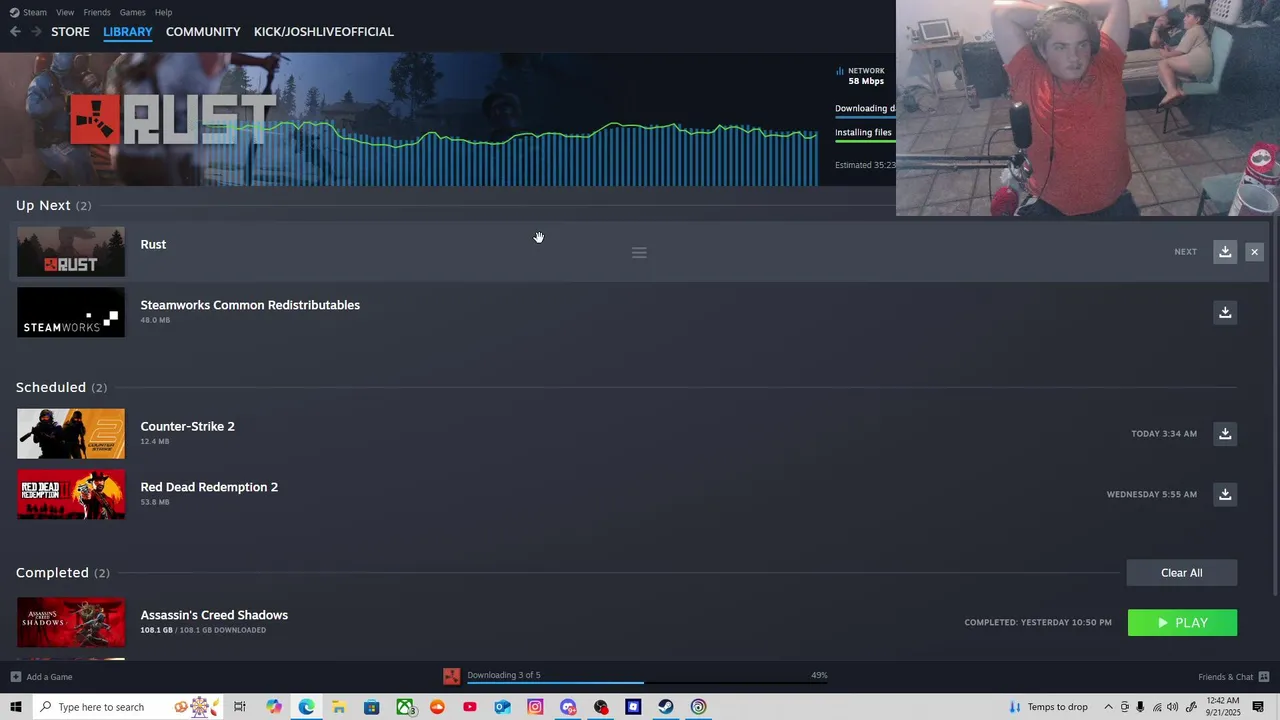
Task: Click the Add a Game button
Action: pyautogui.click(x=41, y=677)
